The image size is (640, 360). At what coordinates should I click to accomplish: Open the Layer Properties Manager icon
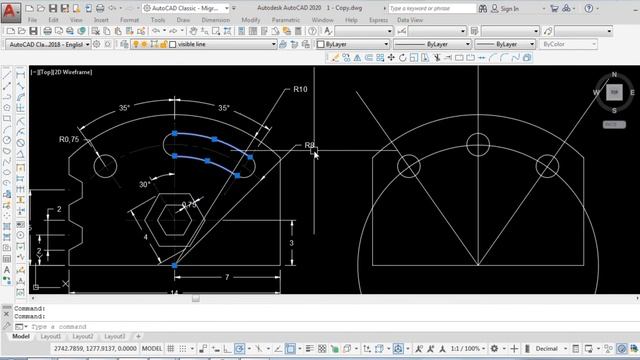[124, 44]
